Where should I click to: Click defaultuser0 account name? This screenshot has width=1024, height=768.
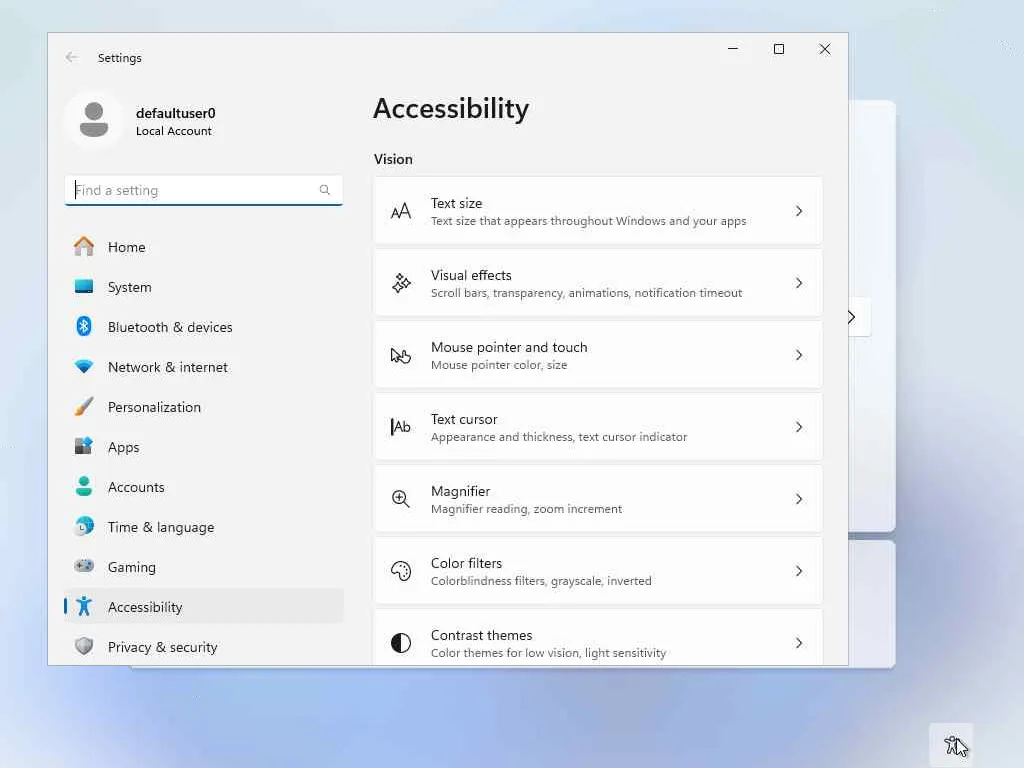pos(176,113)
